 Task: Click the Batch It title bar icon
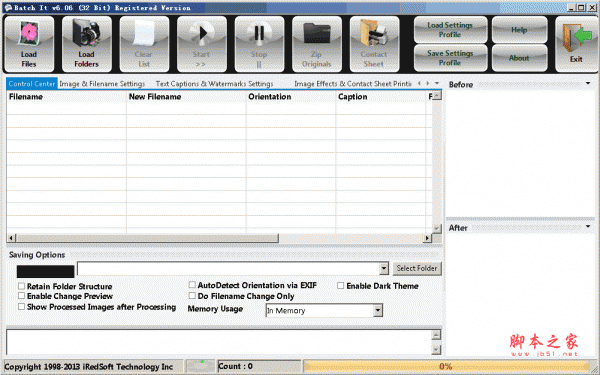coord(8,7)
